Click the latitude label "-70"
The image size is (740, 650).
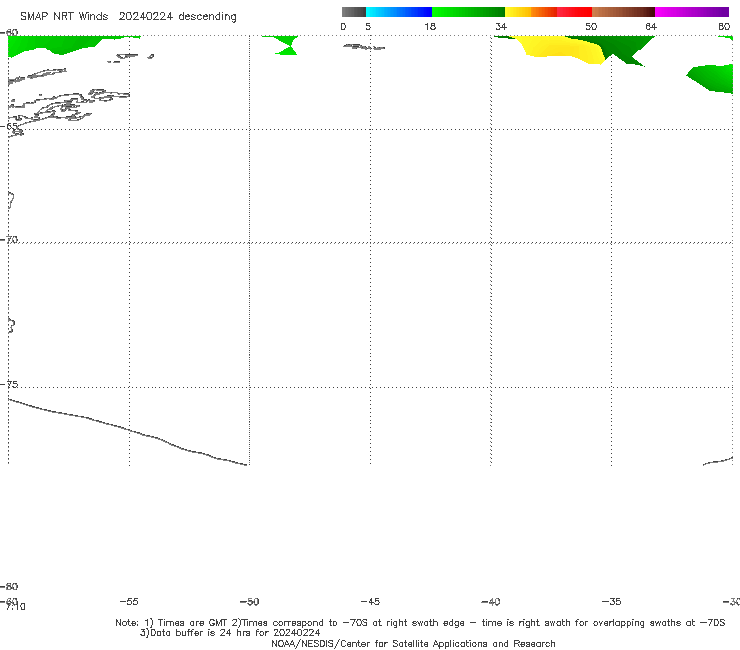click(x=9, y=240)
